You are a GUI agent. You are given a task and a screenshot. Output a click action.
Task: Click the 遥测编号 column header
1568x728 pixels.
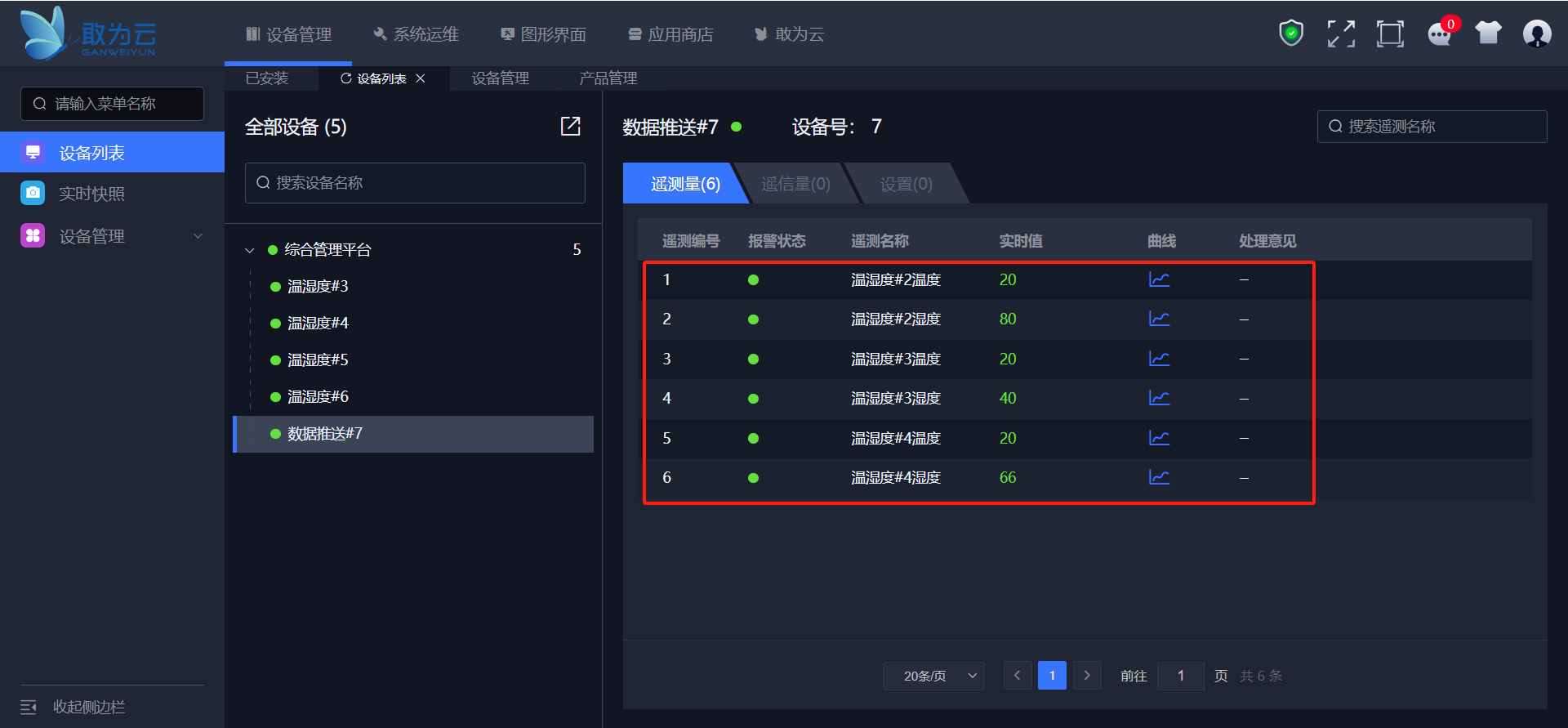coord(691,241)
